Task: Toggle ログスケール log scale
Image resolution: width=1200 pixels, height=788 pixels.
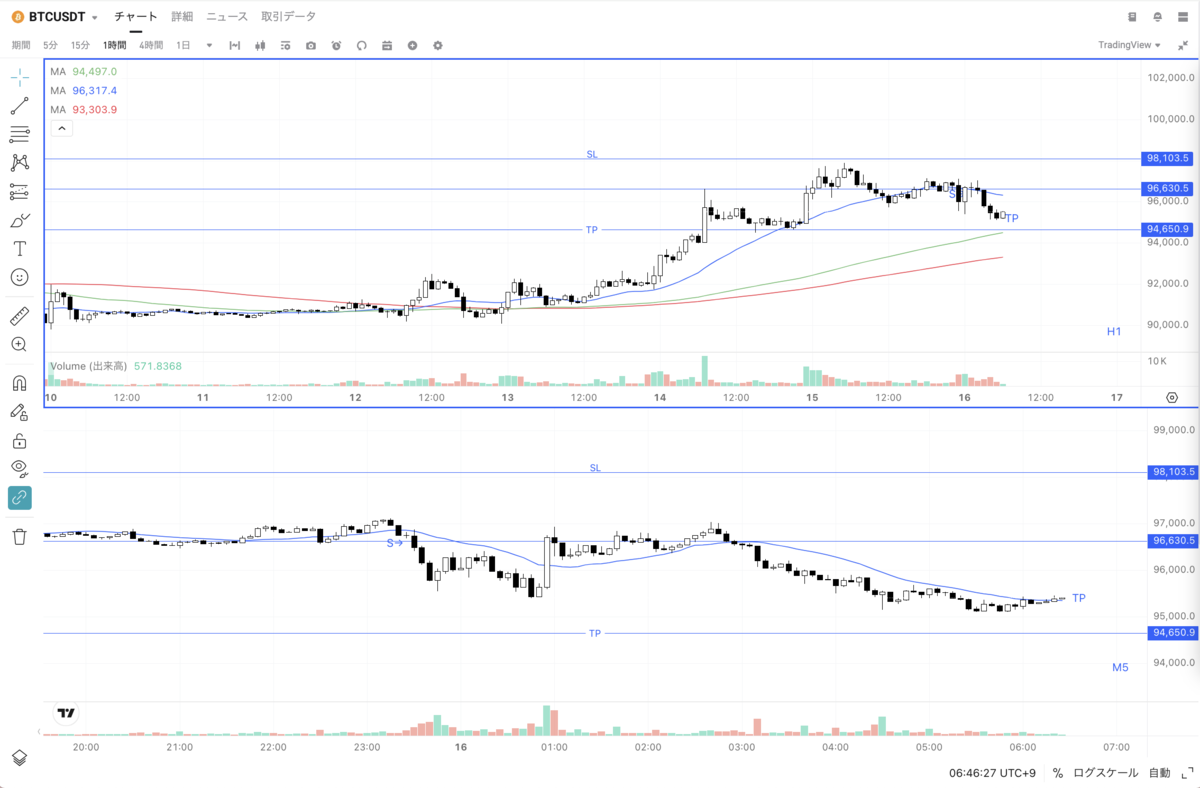Action: tap(1105, 773)
